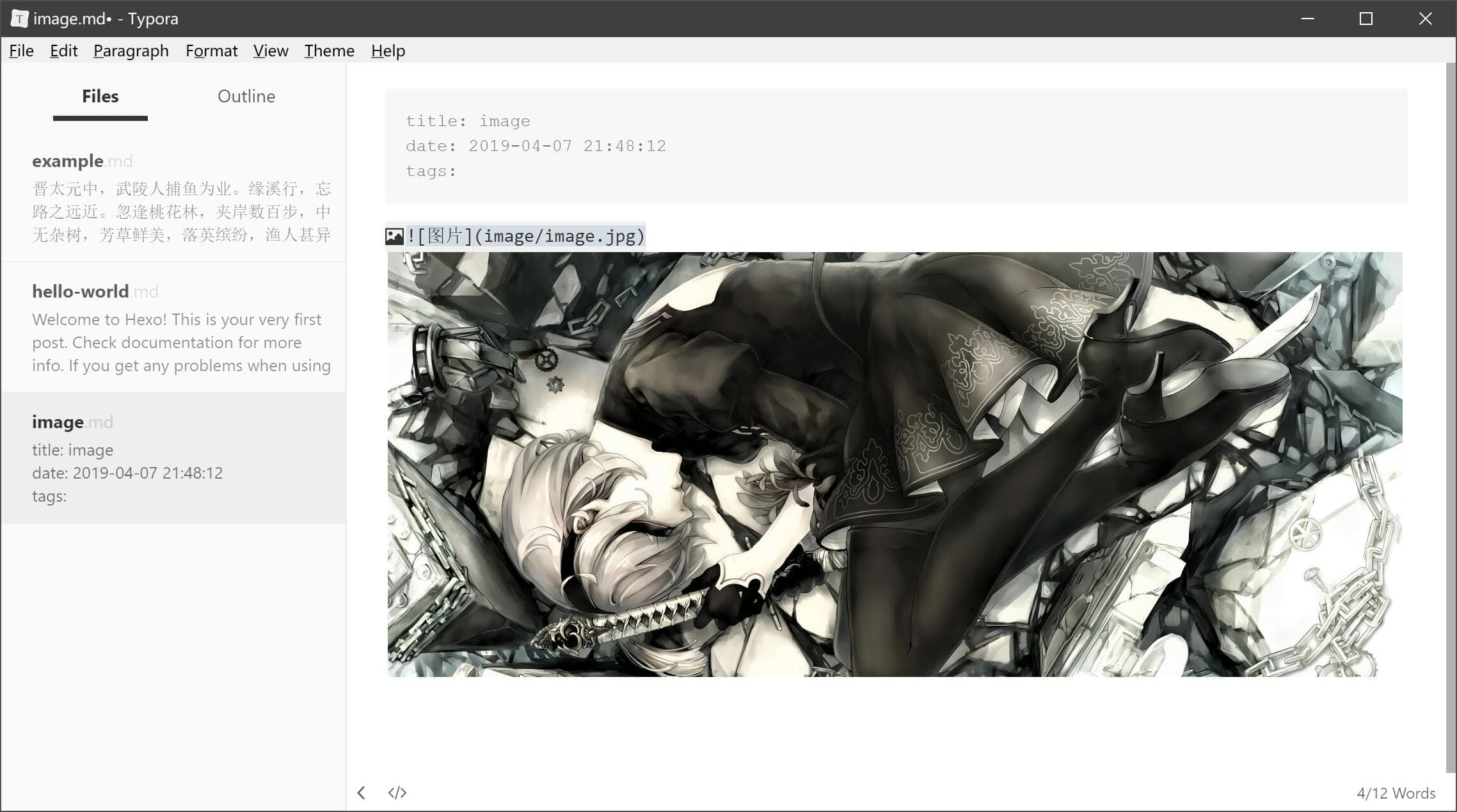1457x812 pixels.
Task: Open the Paragraph menu
Action: [131, 51]
